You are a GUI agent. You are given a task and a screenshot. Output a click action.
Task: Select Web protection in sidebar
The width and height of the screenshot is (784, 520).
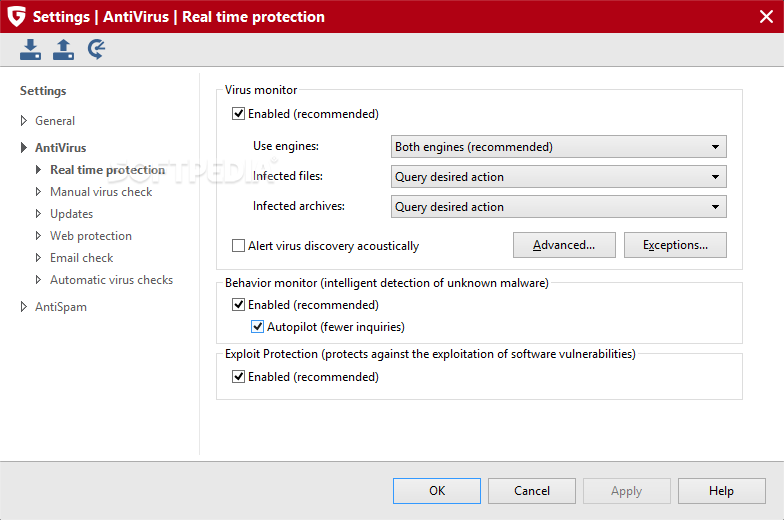91,236
